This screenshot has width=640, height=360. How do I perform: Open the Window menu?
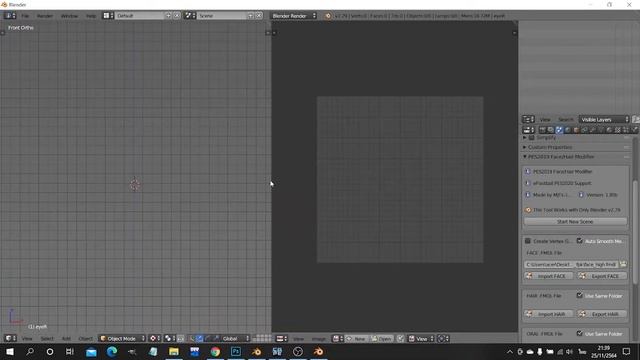coord(69,16)
